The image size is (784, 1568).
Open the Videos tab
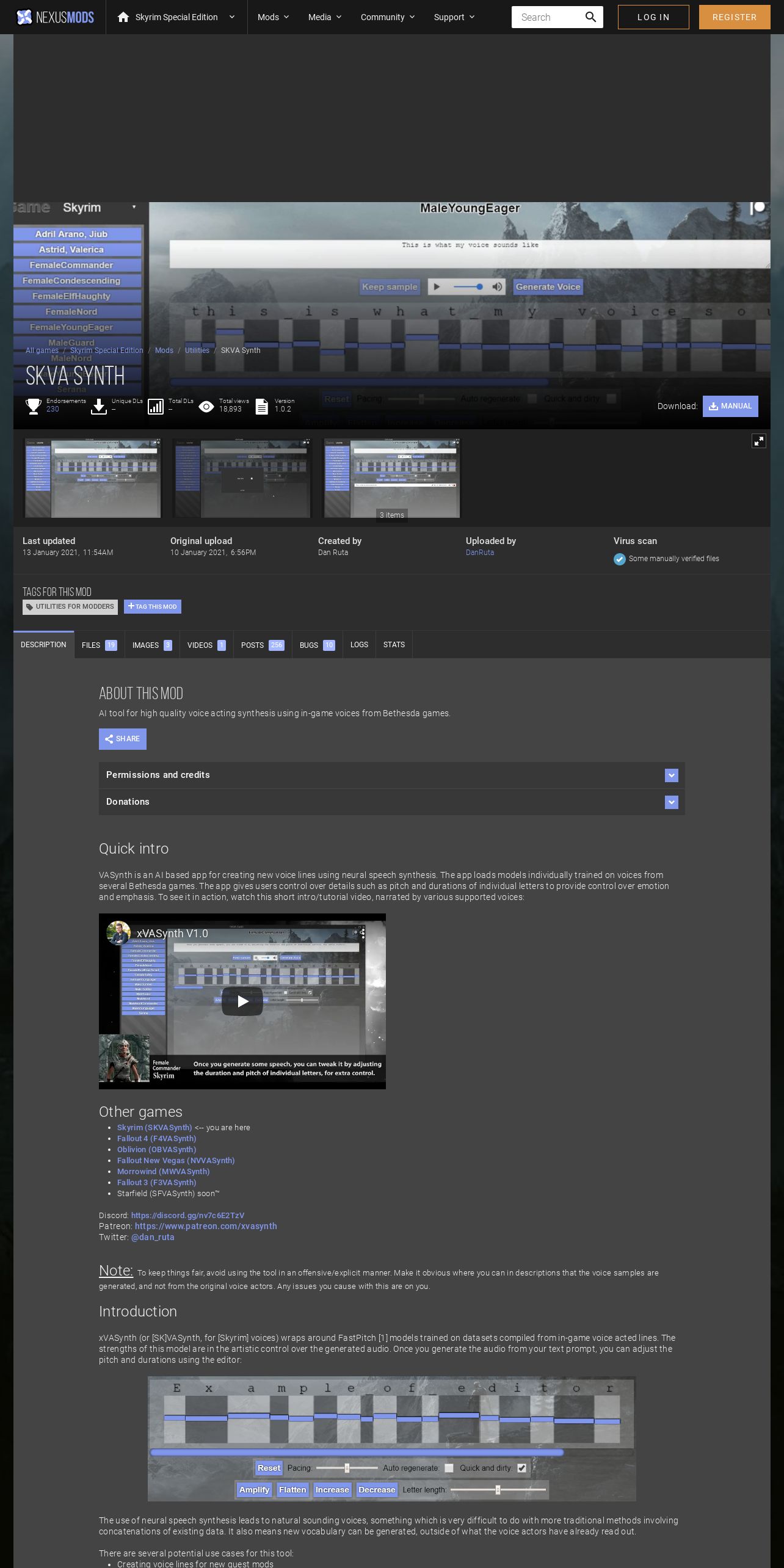click(206, 645)
